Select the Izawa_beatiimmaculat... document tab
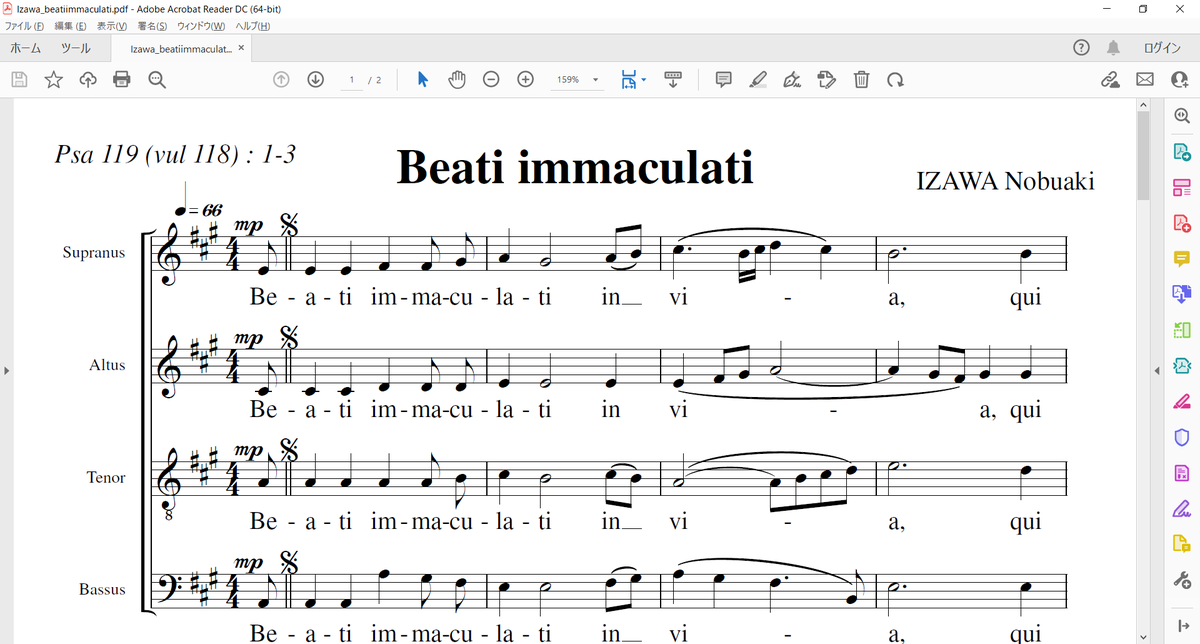Viewport: 1200px width, 644px height. 181,48
